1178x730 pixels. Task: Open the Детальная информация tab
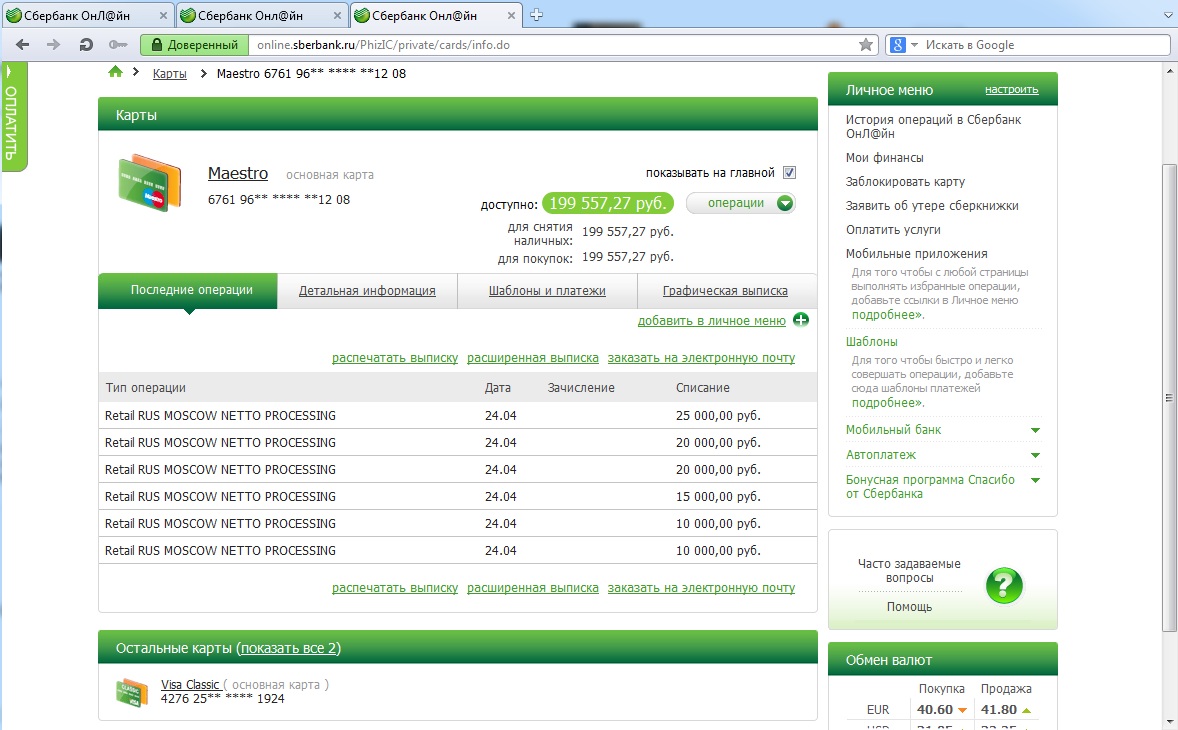[367, 291]
